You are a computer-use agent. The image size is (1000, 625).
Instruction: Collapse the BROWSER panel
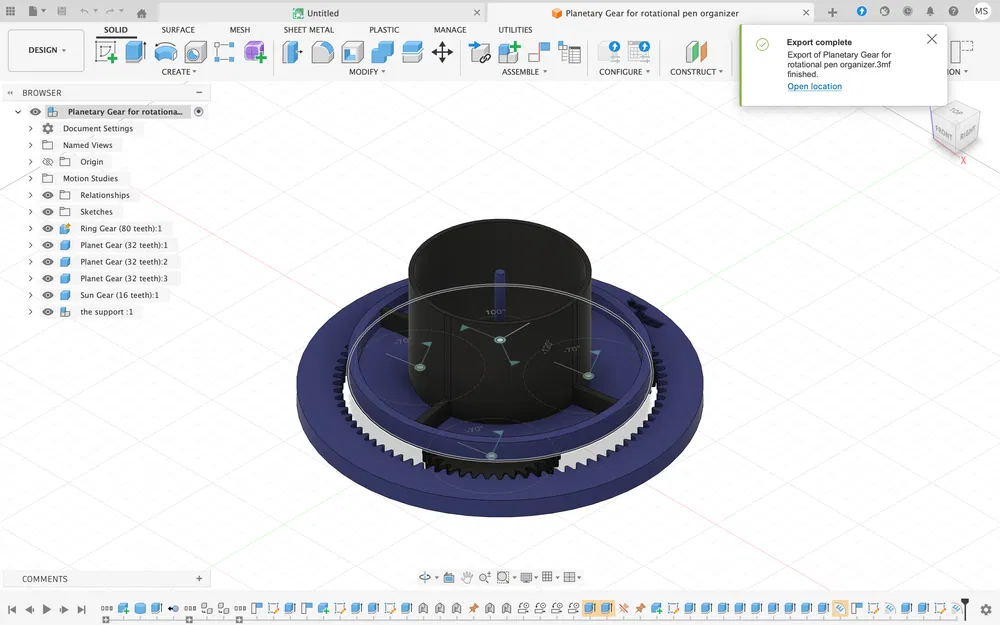click(199, 92)
